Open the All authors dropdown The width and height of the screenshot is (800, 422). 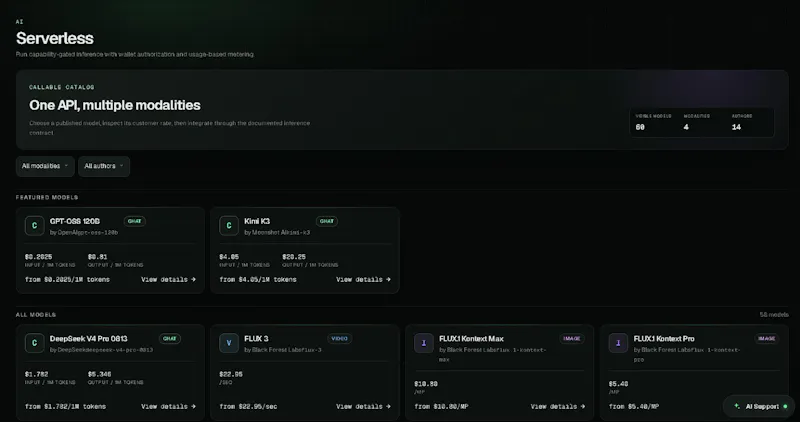(x=104, y=166)
